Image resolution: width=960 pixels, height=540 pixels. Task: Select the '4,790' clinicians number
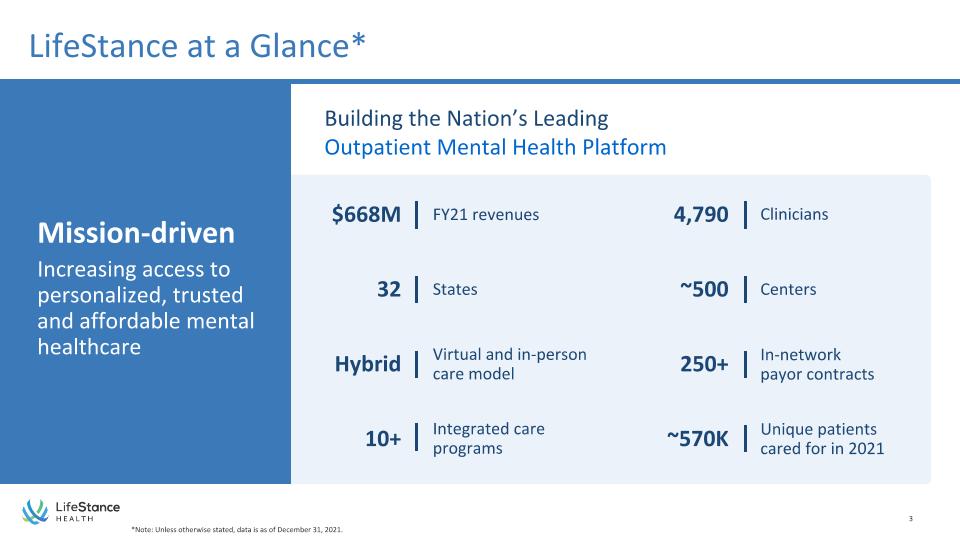click(x=701, y=214)
